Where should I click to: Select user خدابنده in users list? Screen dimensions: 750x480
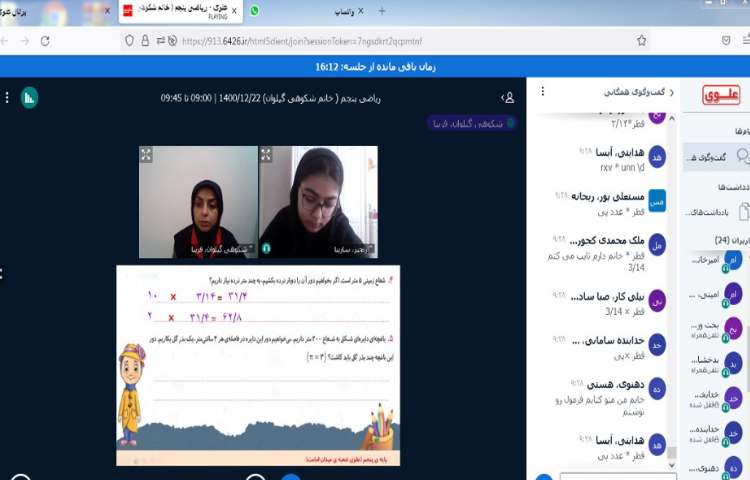(716, 433)
